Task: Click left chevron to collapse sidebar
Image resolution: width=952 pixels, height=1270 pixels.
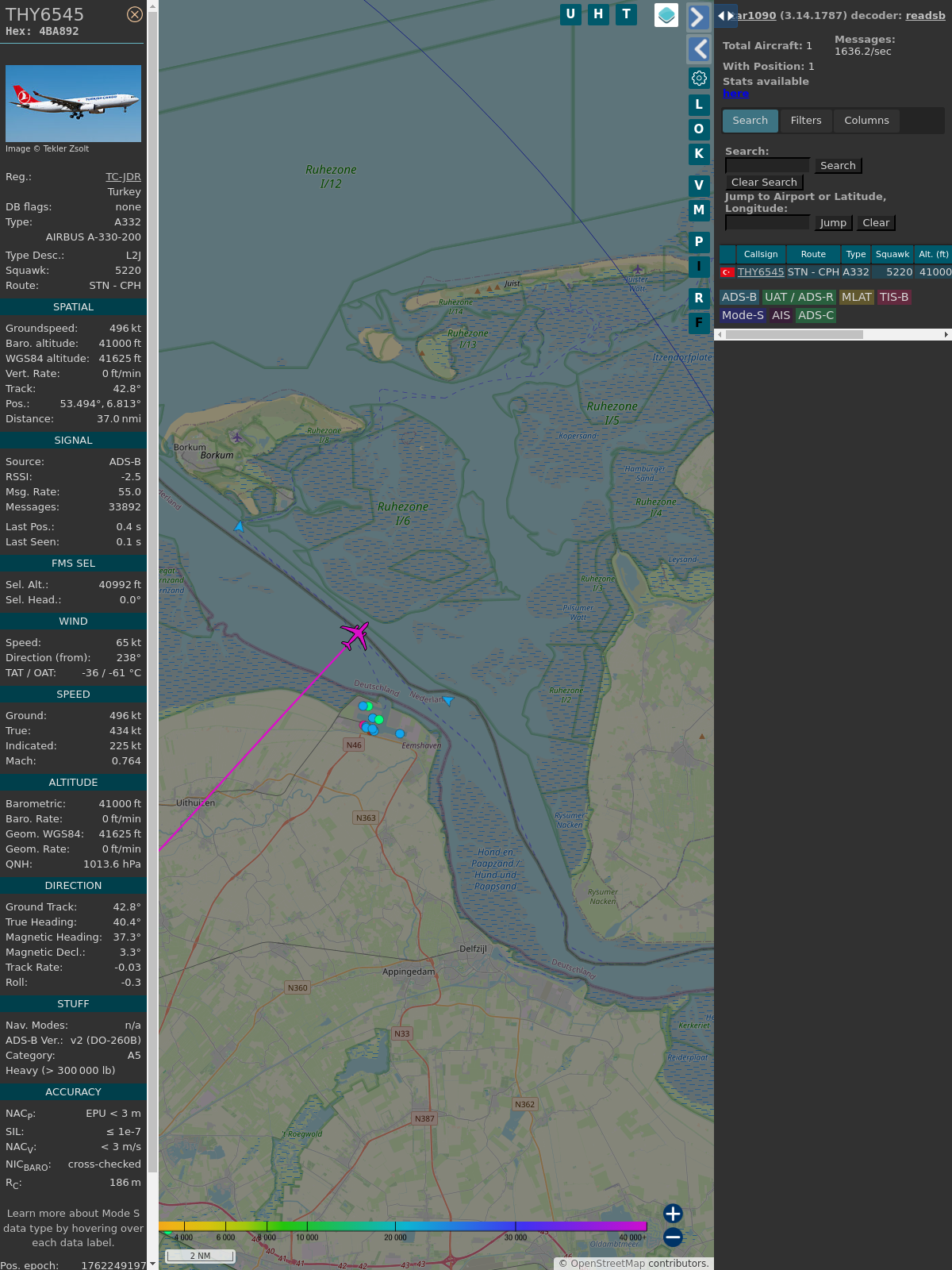Action: point(698,49)
